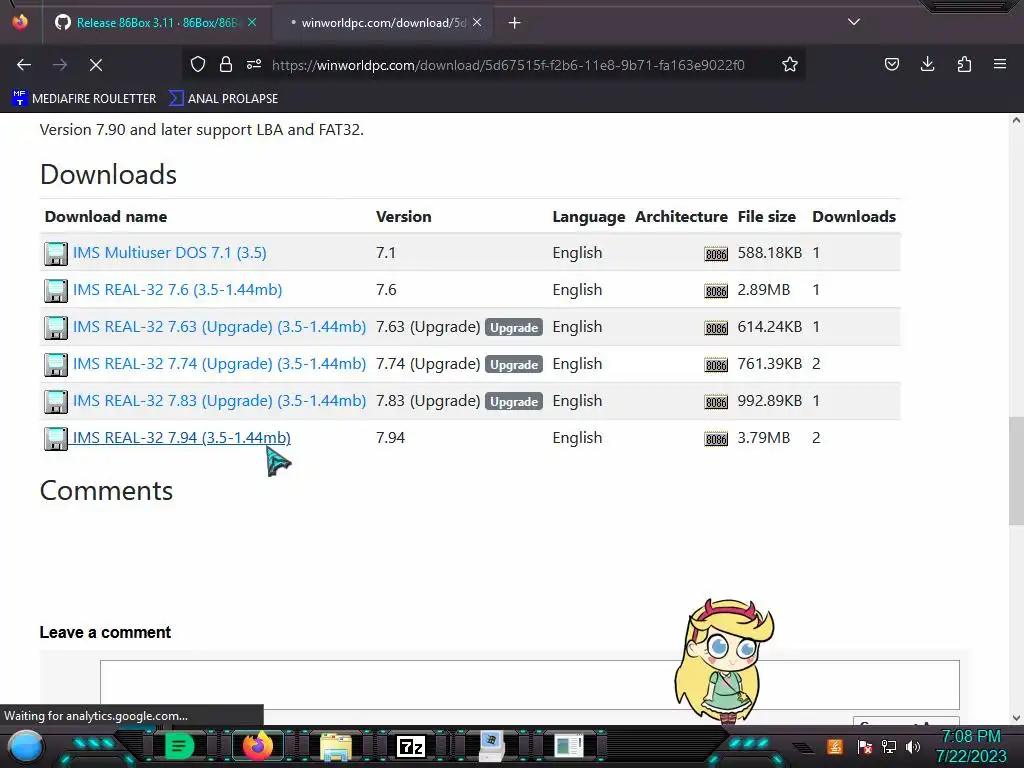
Task: Click the File size column header
Action: click(x=767, y=217)
